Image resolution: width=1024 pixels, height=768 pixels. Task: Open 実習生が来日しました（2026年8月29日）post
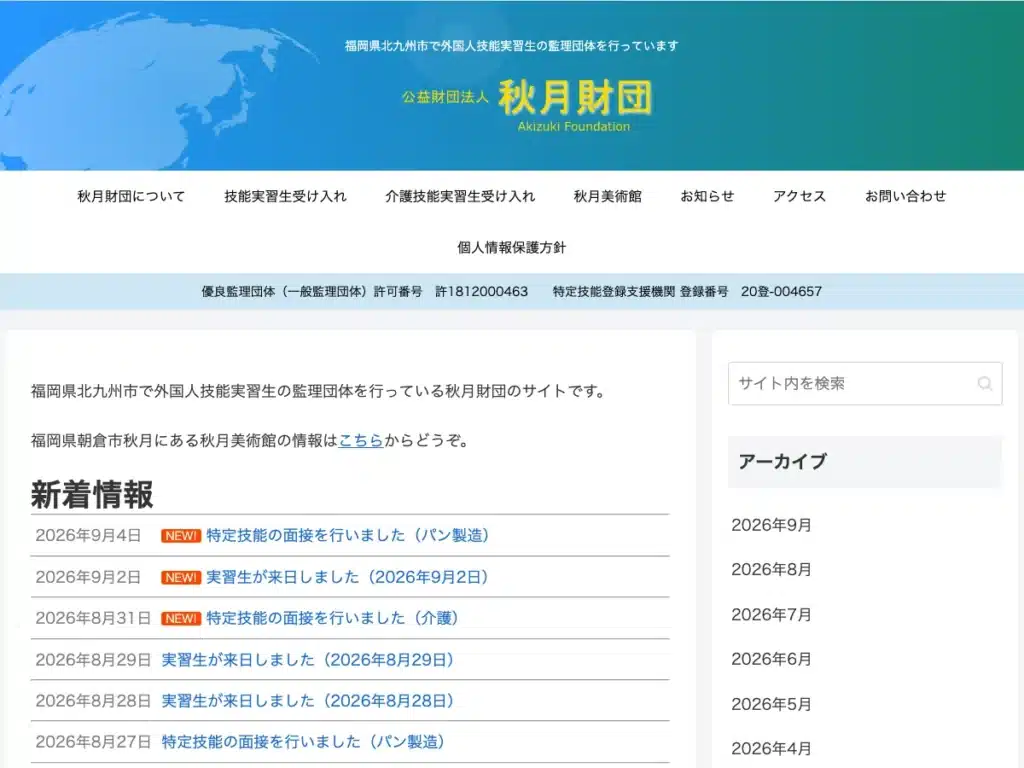pyautogui.click(x=308, y=660)
